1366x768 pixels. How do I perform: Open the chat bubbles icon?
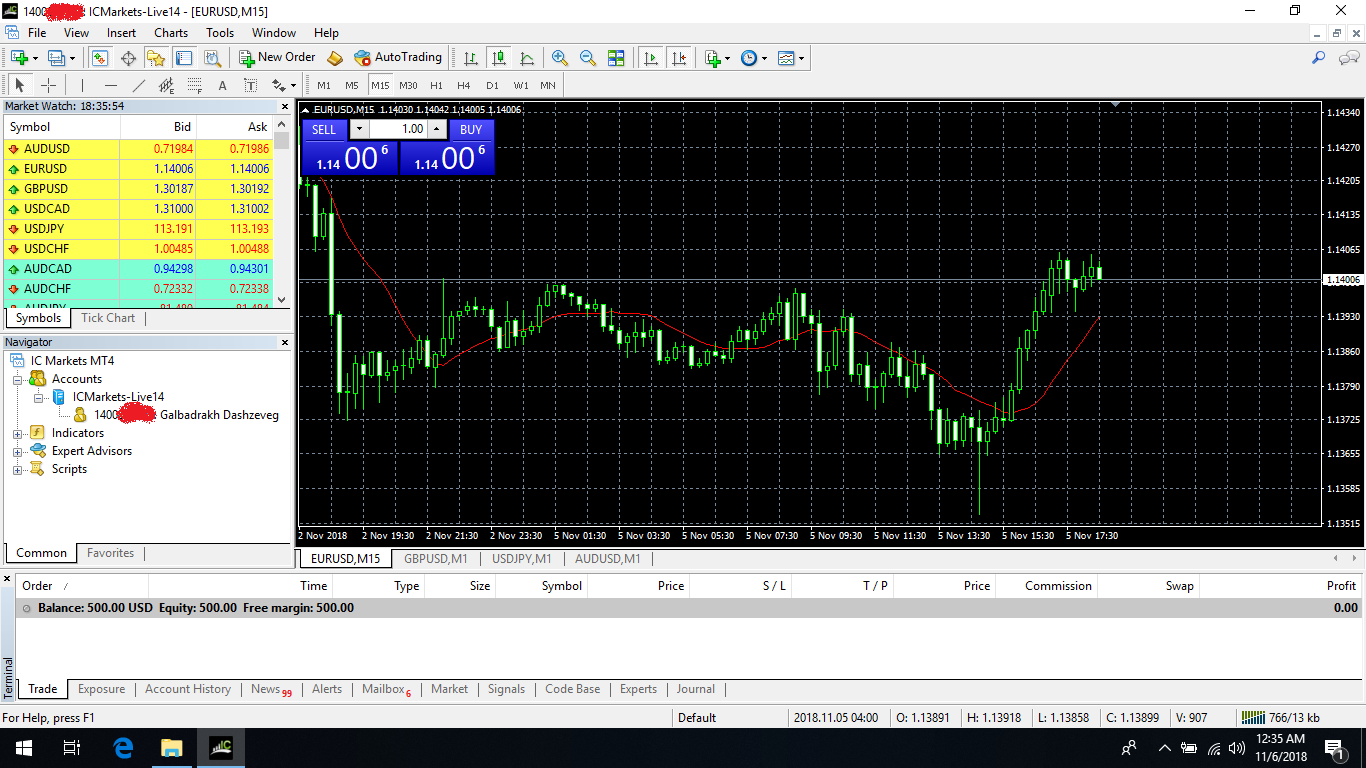(x=1347, y=58)
